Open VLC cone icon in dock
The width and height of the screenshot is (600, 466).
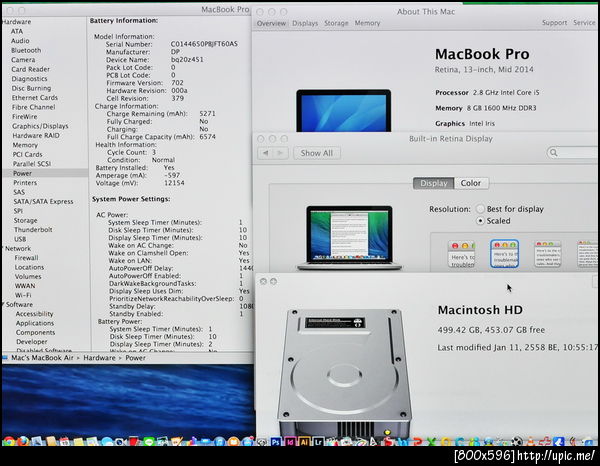pos(531,442)
